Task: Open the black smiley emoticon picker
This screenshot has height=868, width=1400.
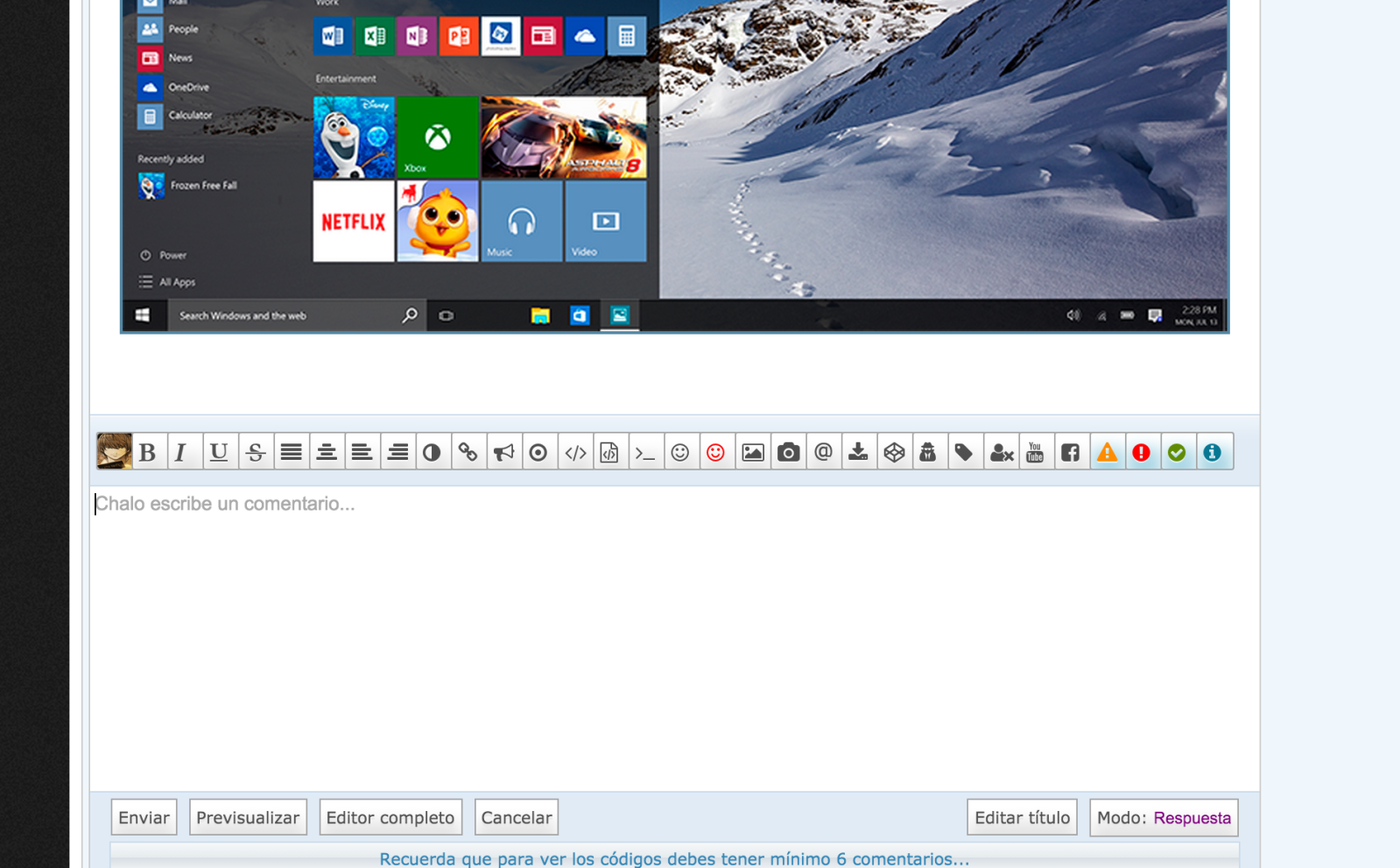Action: point(681,452)
